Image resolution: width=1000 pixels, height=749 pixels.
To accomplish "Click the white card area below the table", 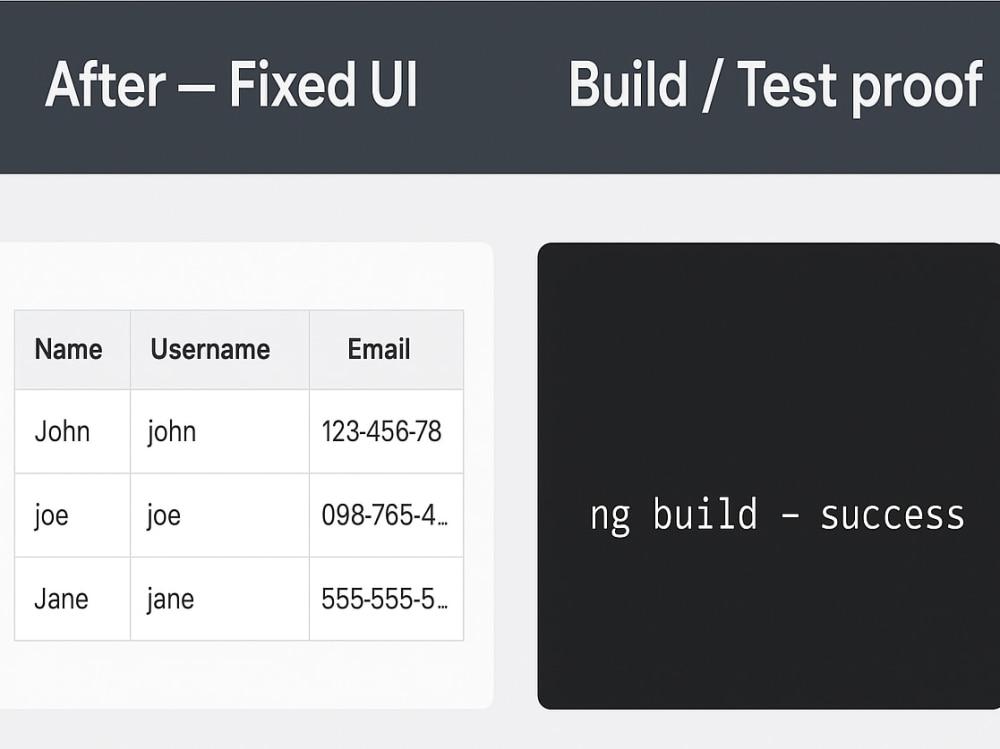I will click(246, 674).
